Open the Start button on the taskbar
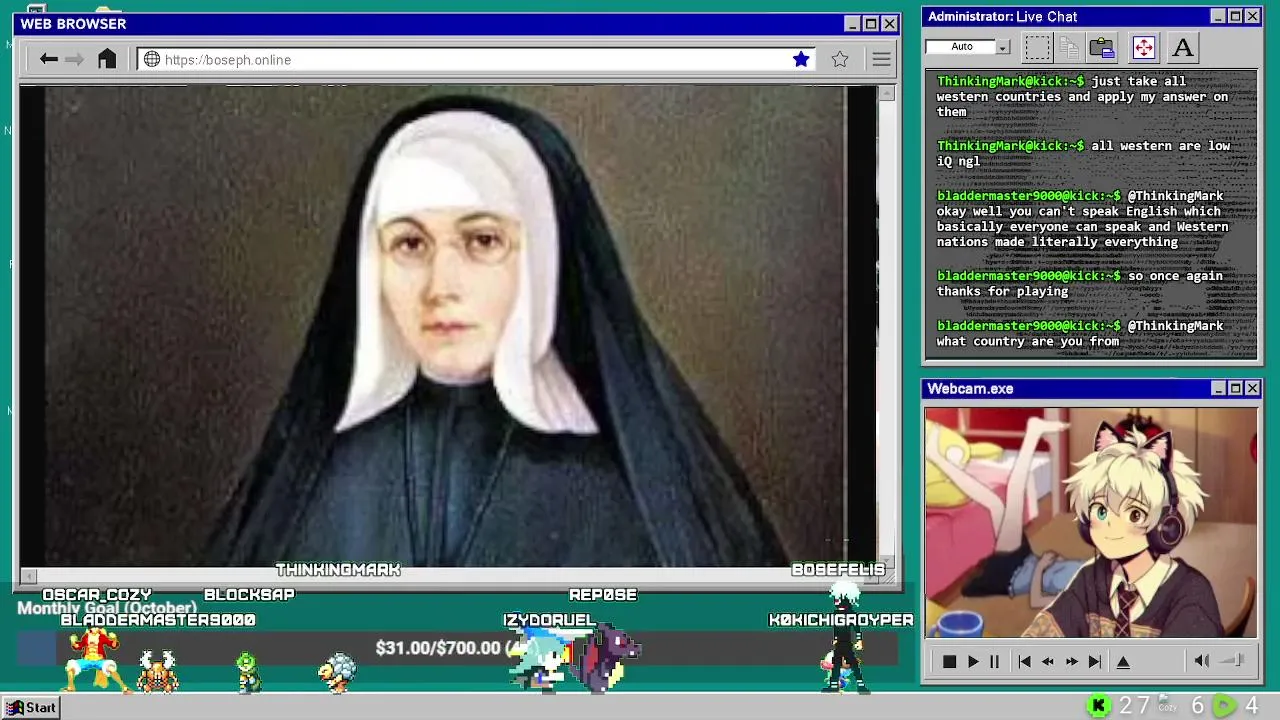The width and height of the screenshot is (1280, 720). point(32,707)
